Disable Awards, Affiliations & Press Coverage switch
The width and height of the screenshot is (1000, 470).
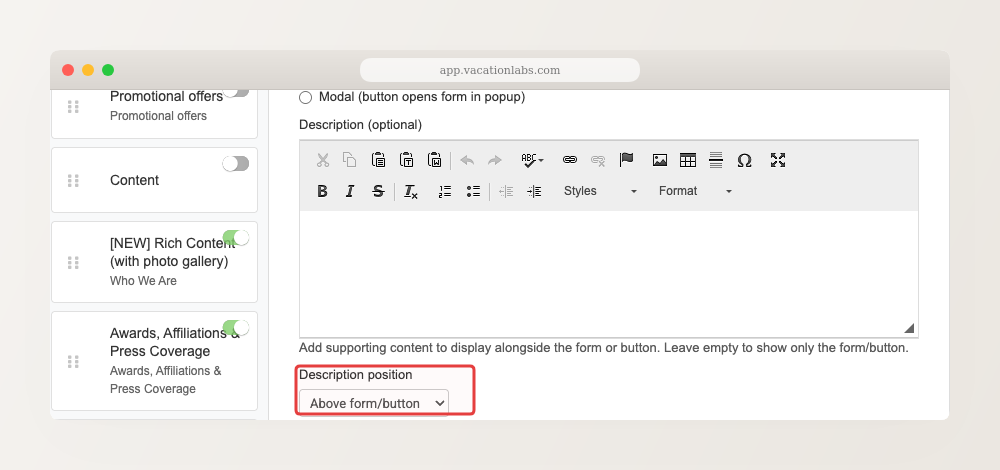(x=236, y=328)
